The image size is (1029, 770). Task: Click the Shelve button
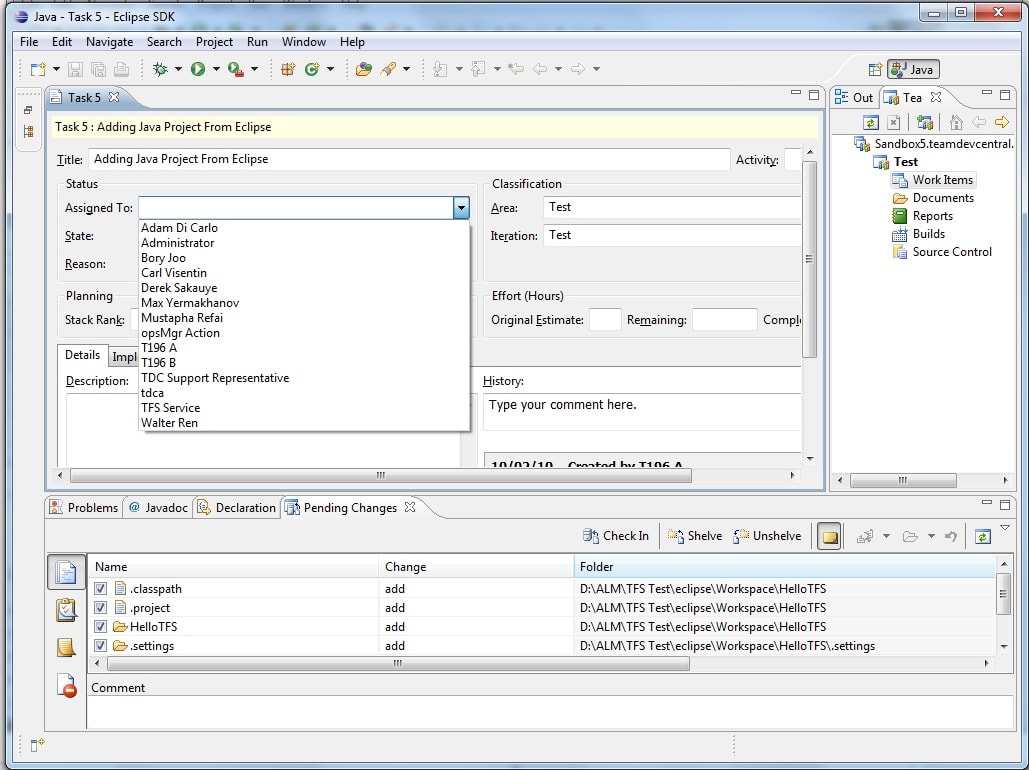pos(695,536)
